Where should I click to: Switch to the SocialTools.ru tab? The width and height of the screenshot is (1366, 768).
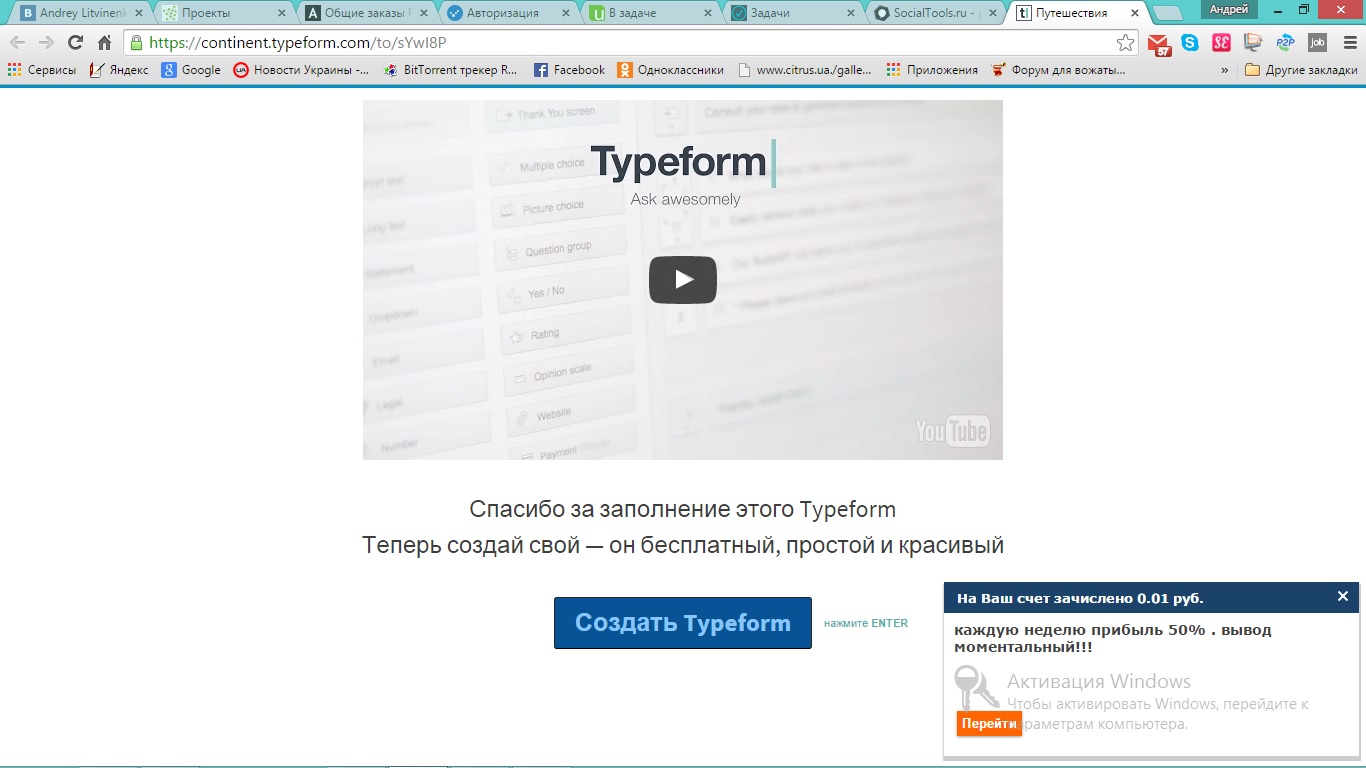pyautogui.click(x=934, y=13)
